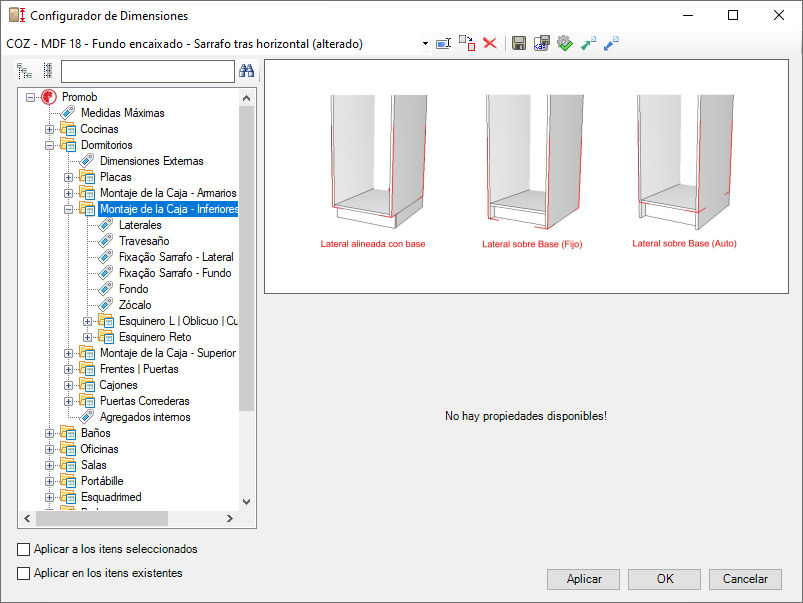Expand the Placas folder
Screen dimensions: 803x603
(x=69, y=177)
